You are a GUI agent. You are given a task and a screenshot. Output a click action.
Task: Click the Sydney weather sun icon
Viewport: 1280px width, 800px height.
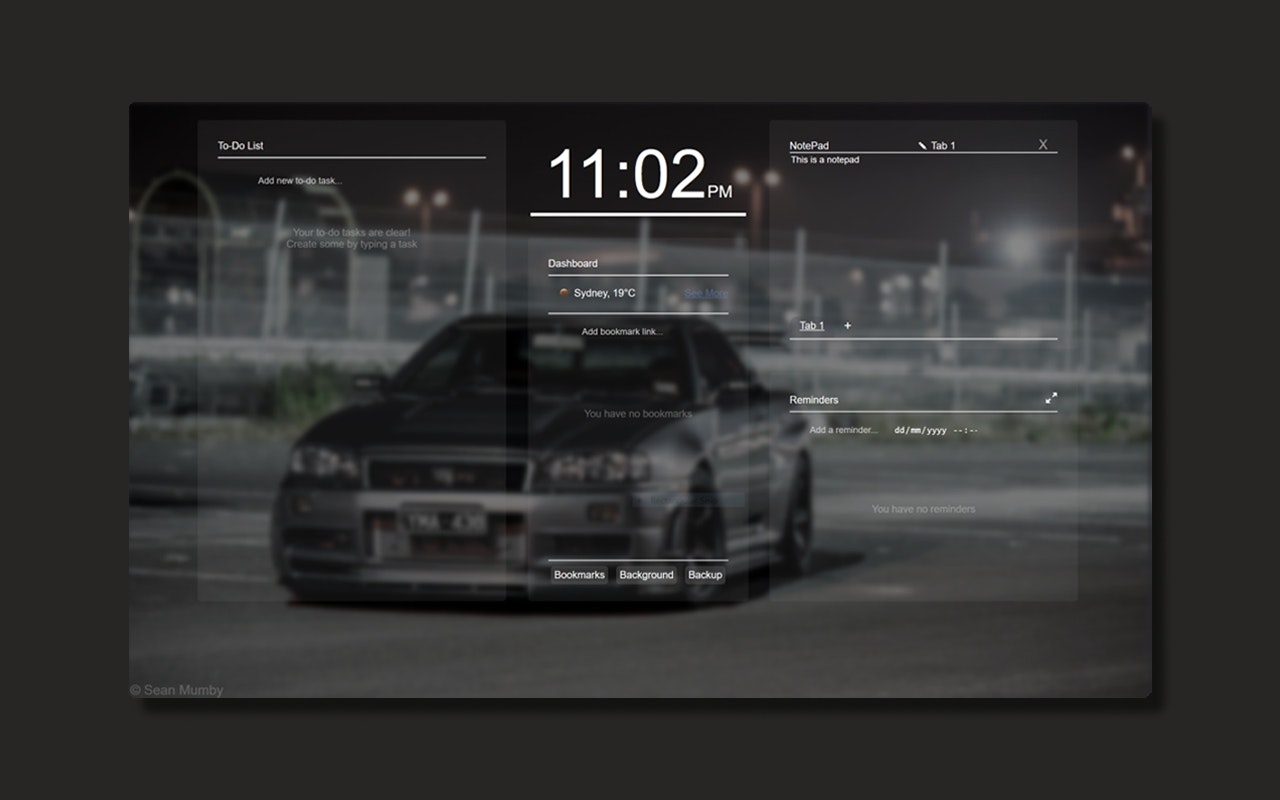click(562, 292)
